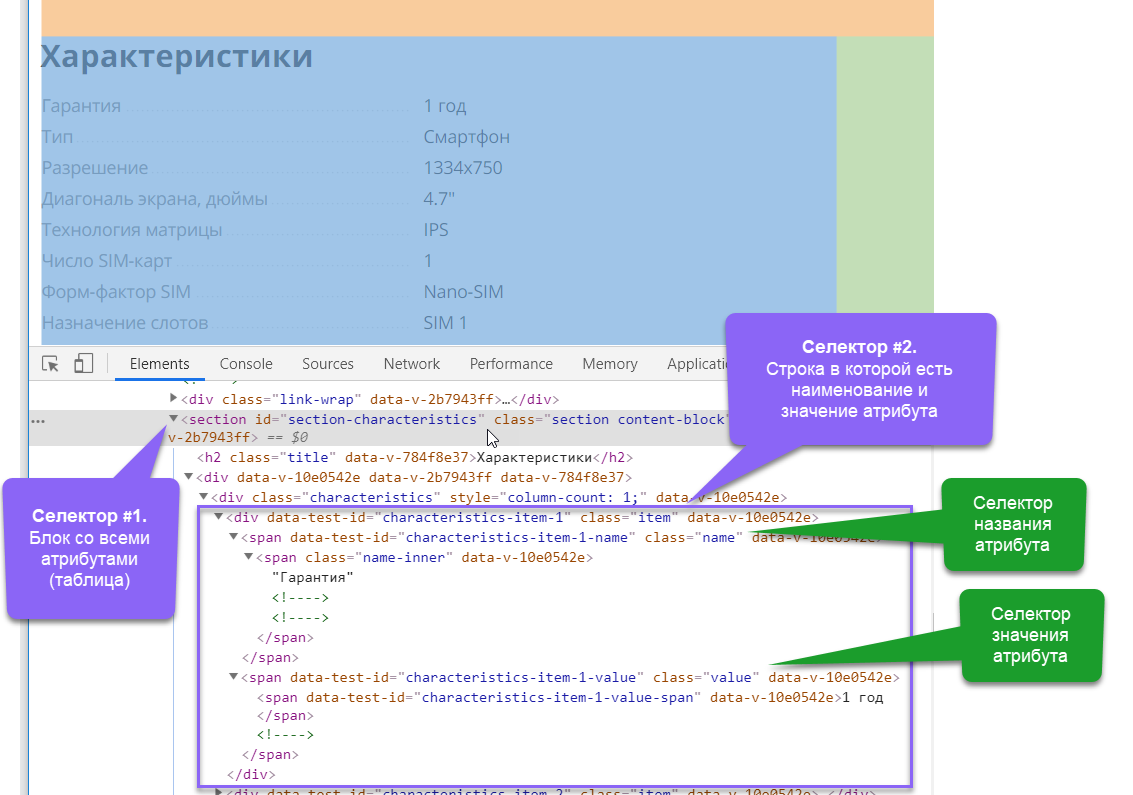
Task: Collapse the name-inner span node
Action: point(249,557)
